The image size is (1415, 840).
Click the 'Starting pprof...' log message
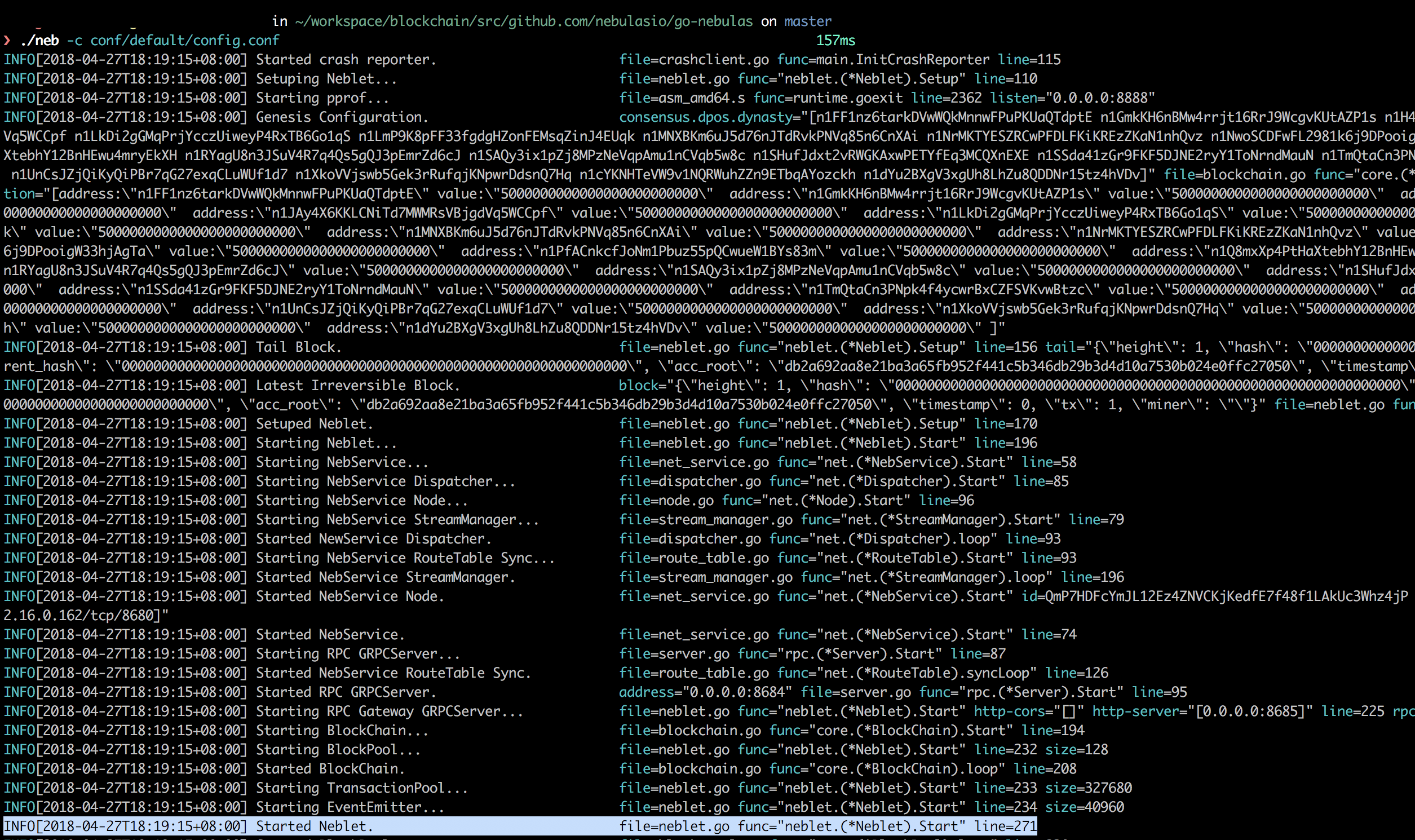click(x=322, y=98)
